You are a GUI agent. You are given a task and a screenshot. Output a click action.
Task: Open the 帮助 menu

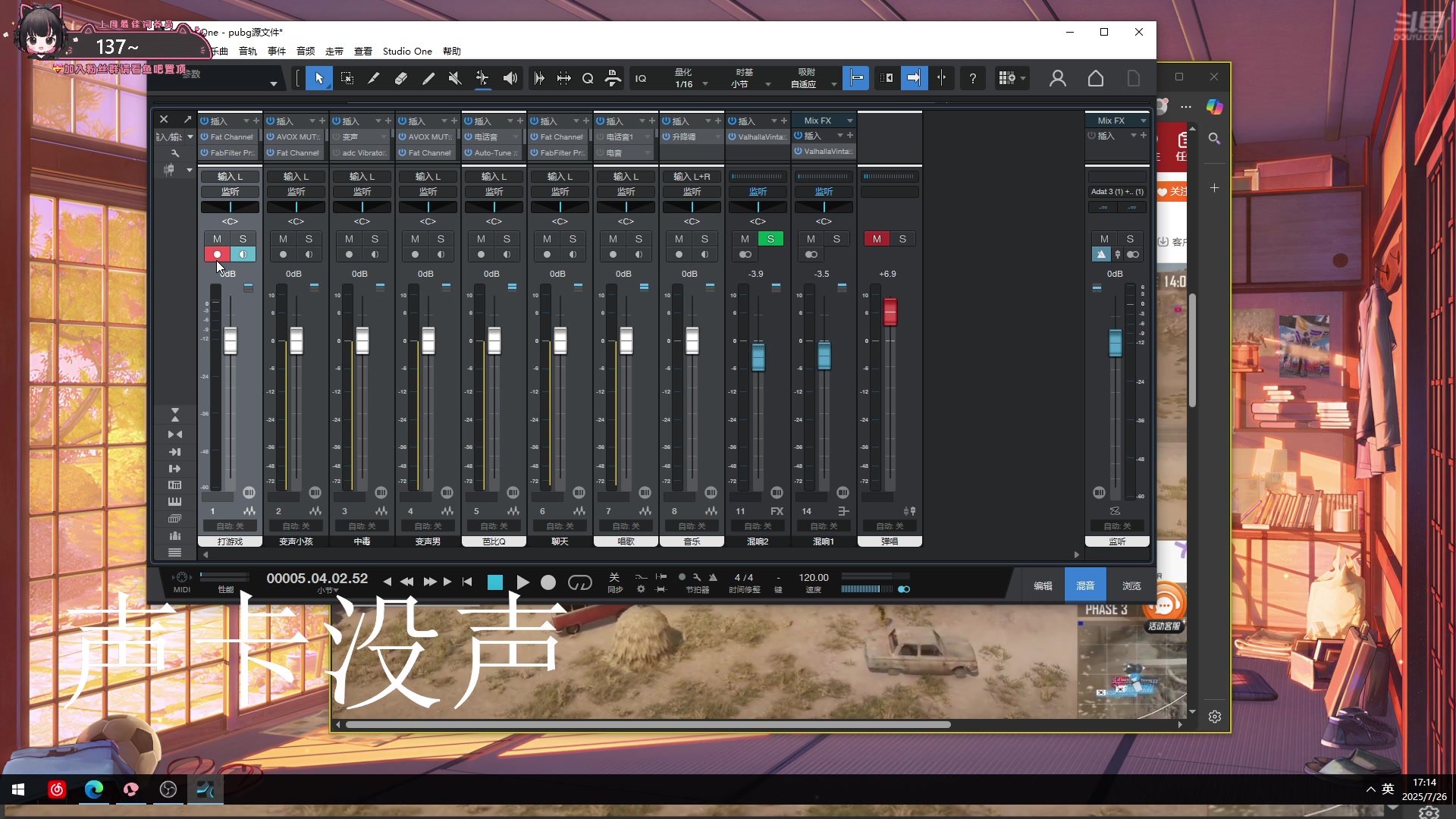point(452,51)
